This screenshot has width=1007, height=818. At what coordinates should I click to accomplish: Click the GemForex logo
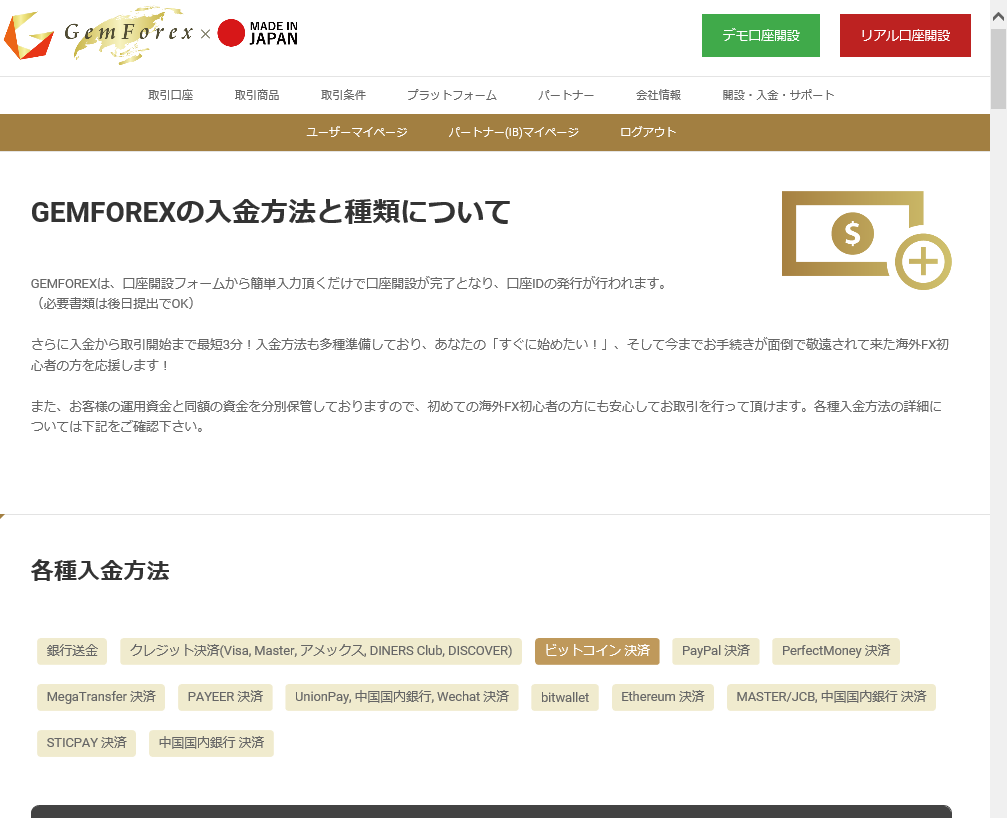pos(100,35)
